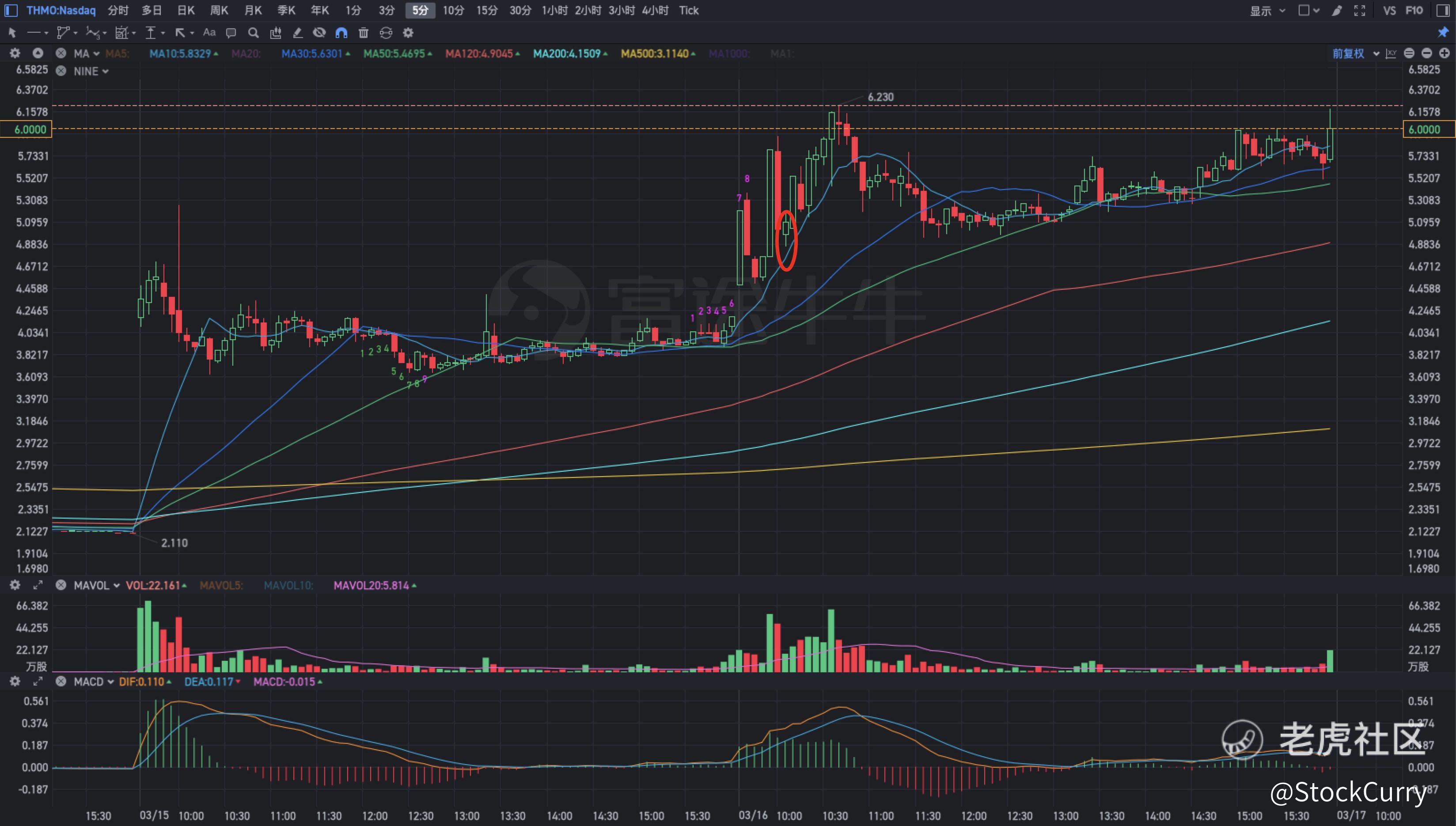This screenshot has height=826, width=1456.
Task: Click the fullscreen expand icon
Action: click(1360, 10)
